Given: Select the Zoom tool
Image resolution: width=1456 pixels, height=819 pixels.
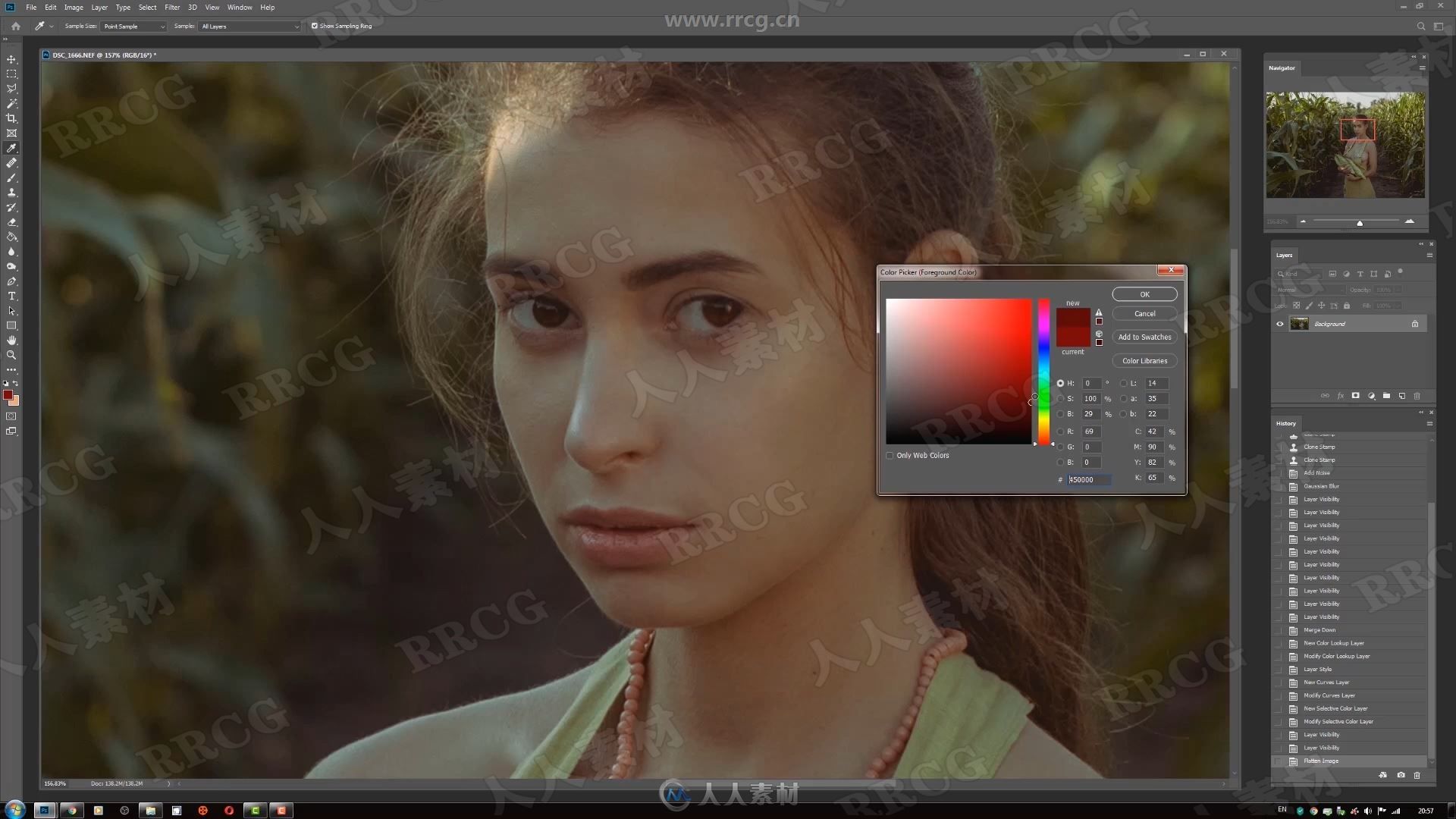Looking at the screenshot, I should coord(11,355).
